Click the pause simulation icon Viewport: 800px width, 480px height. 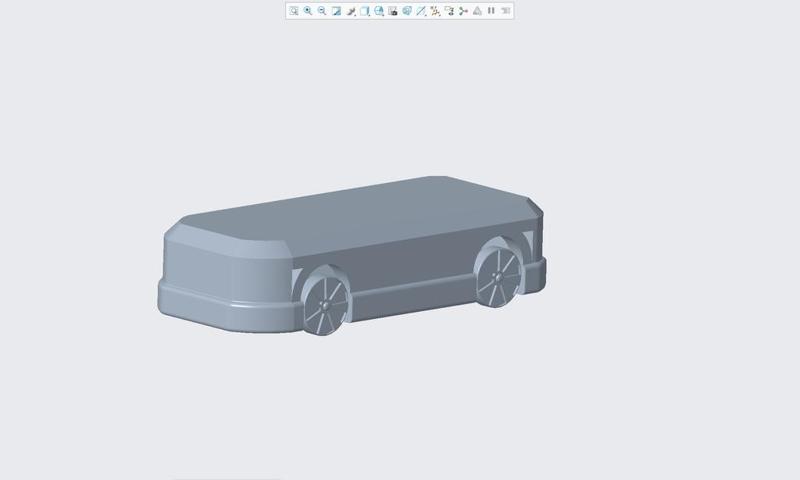(x=491, y=11)
